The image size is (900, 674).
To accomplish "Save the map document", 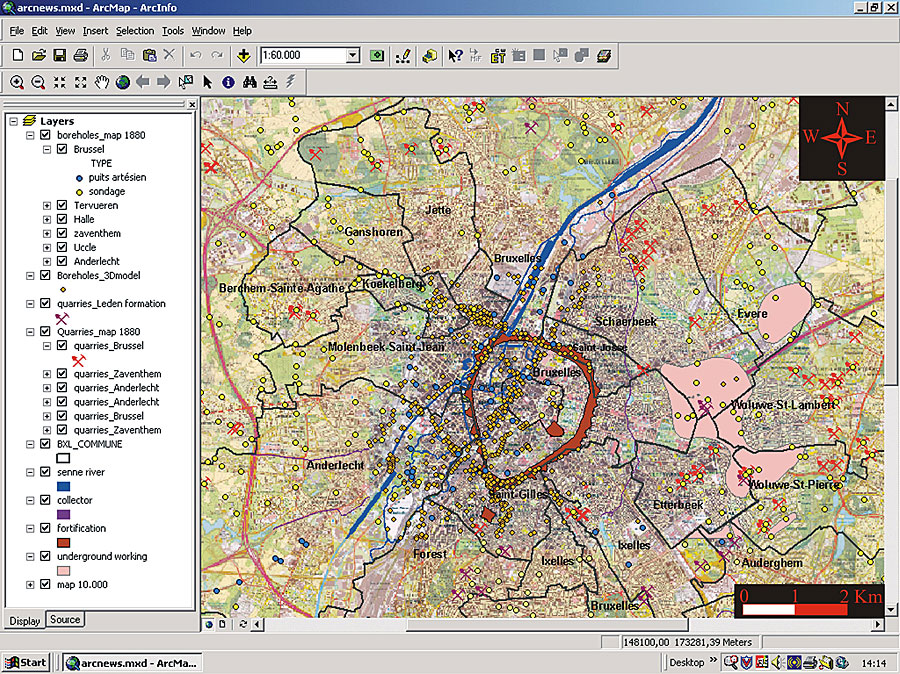I will (x=59, y=55).
